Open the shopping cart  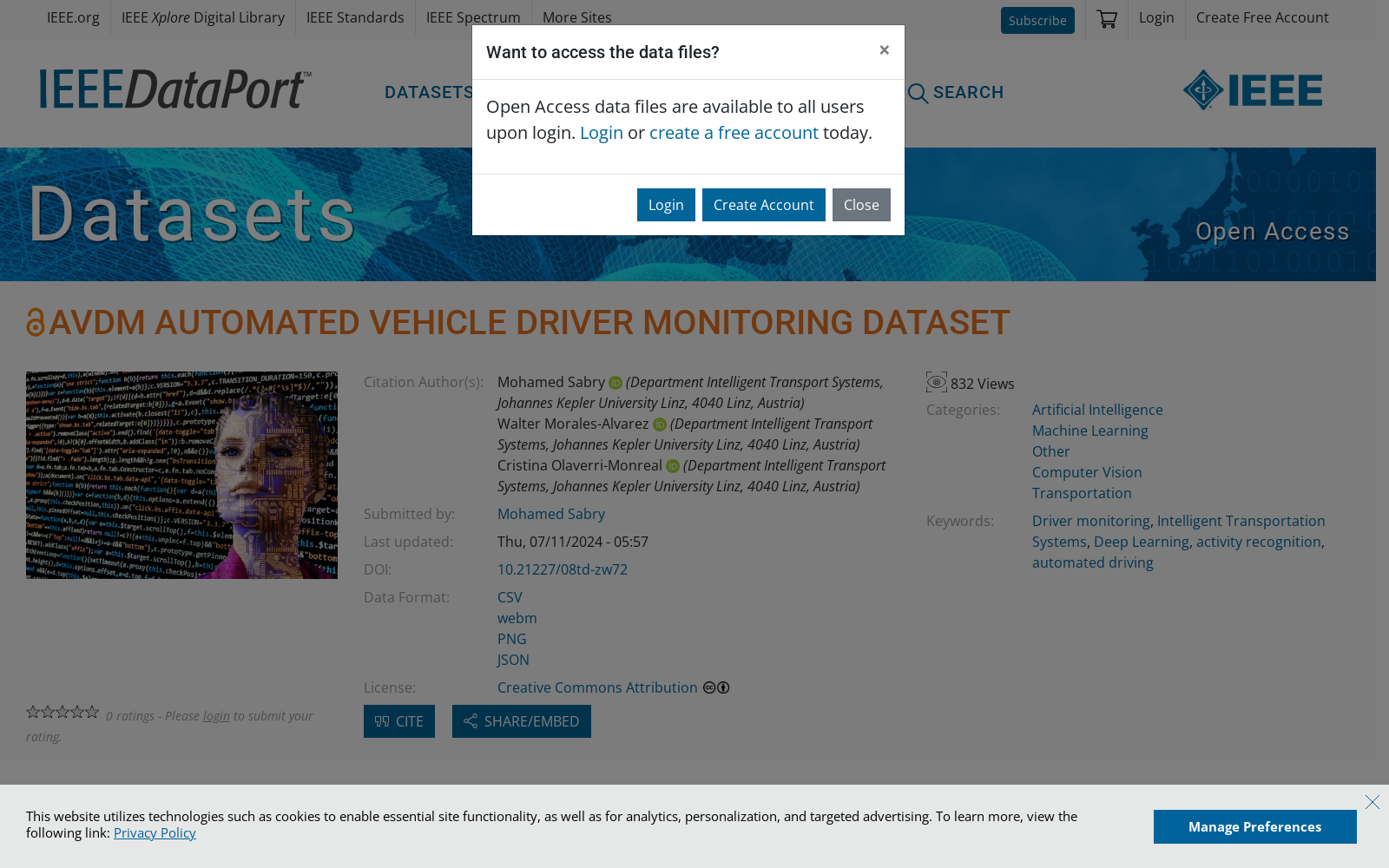tap(1106, 17)
